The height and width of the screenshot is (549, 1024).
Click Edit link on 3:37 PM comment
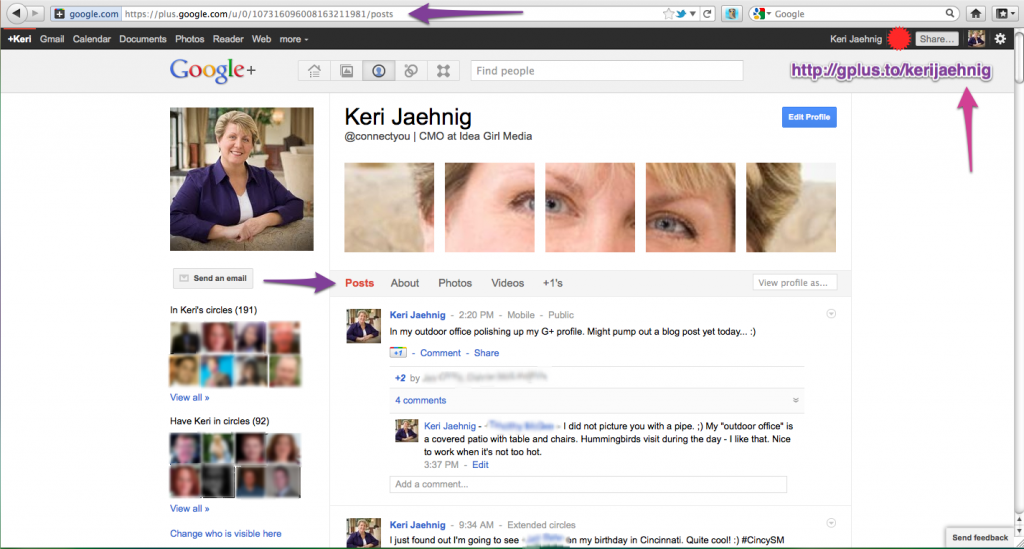coord(480,465)
